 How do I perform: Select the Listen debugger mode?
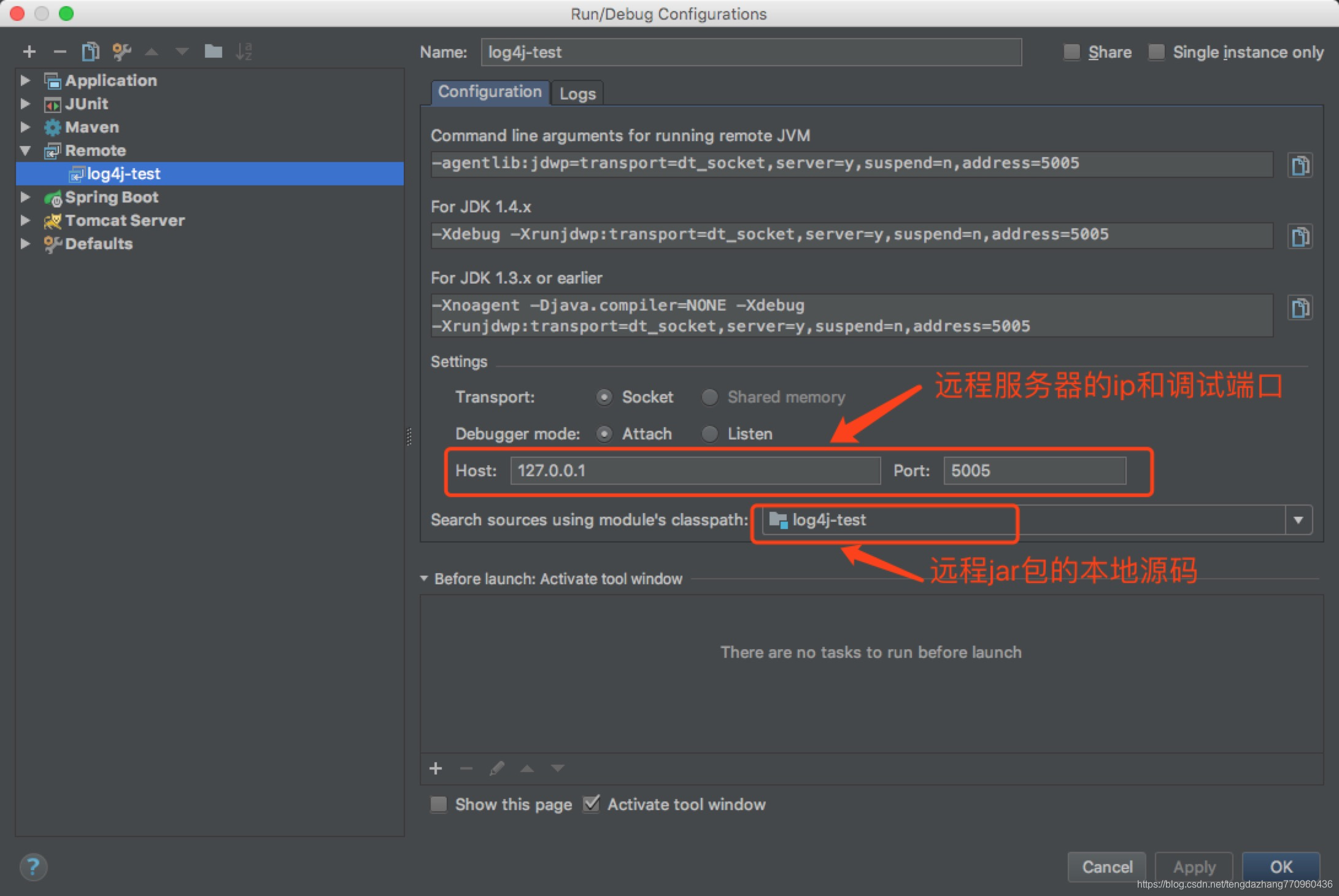(x=710, y=434)
